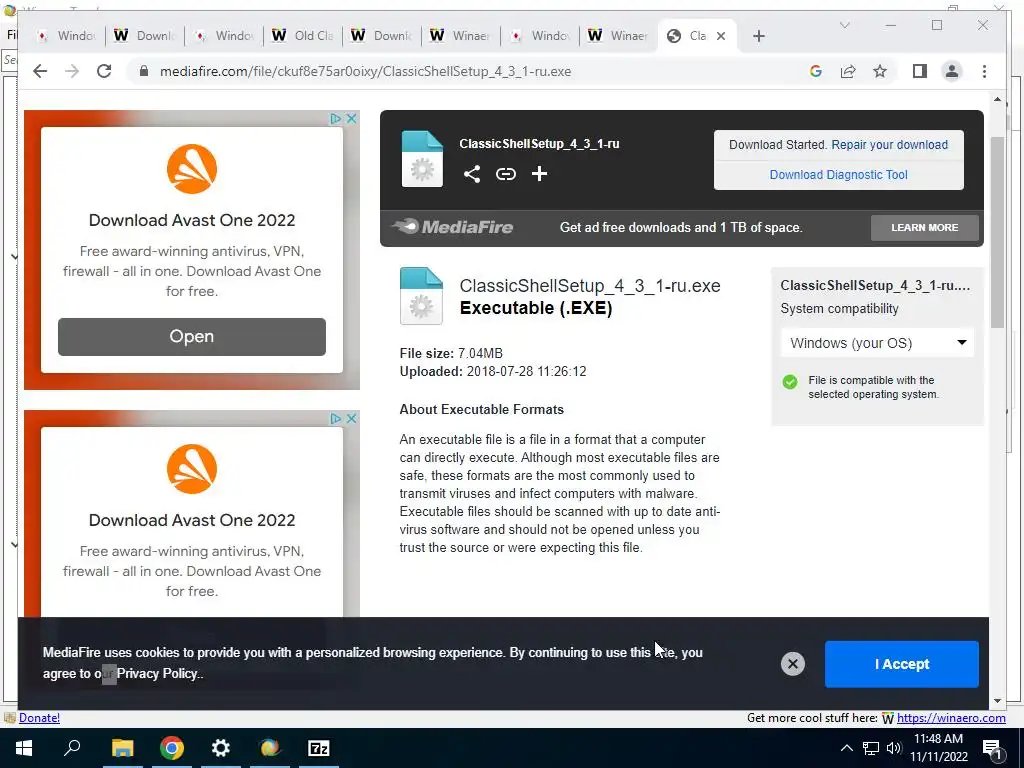
Task: Open File Explorer from taskbar
Action: click(x=122, y=748)
